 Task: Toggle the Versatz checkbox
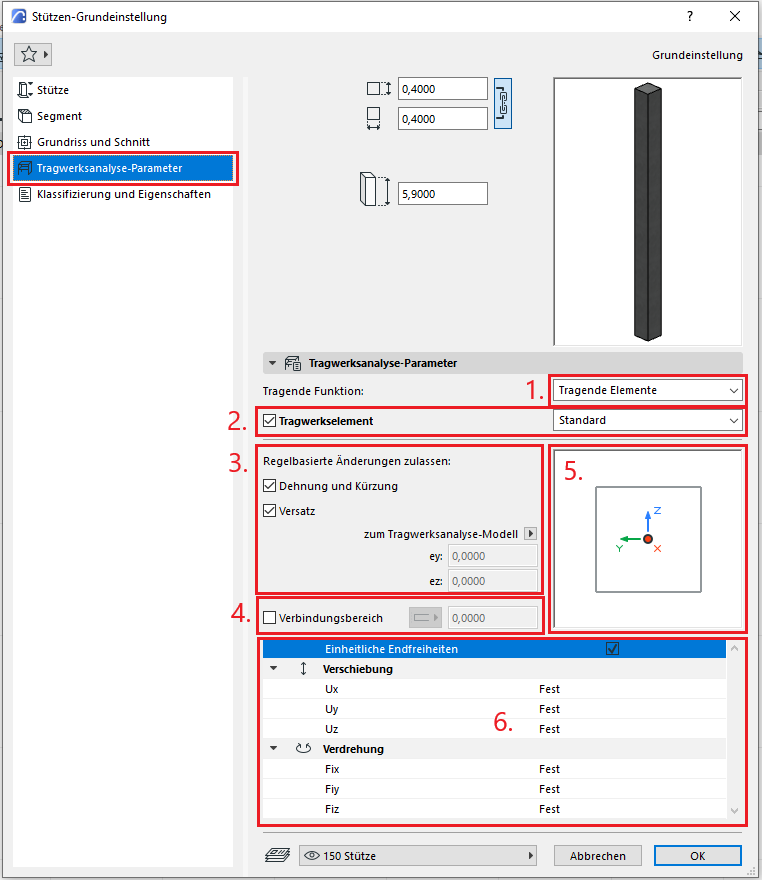coord(269,511)
